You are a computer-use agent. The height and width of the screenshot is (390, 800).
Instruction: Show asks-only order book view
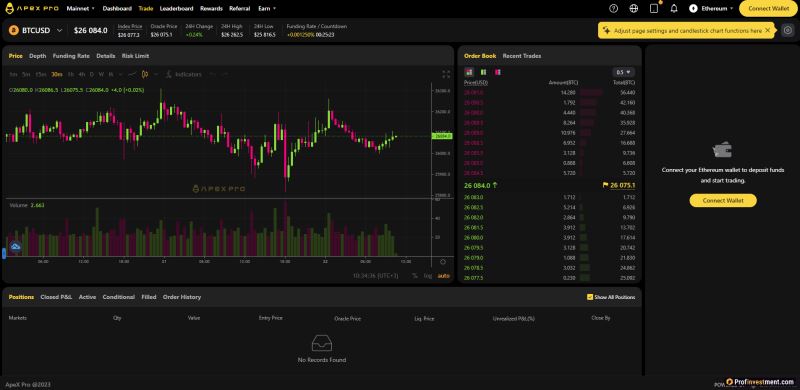click(x=497, y=72)
